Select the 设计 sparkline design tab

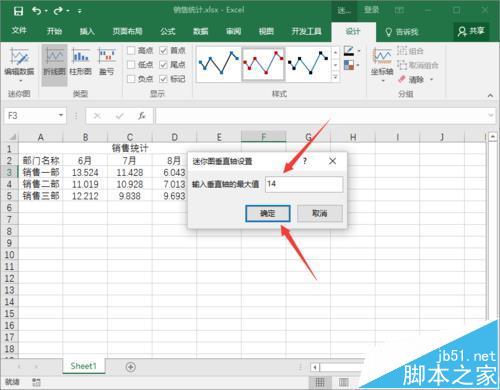pos(353,32)
